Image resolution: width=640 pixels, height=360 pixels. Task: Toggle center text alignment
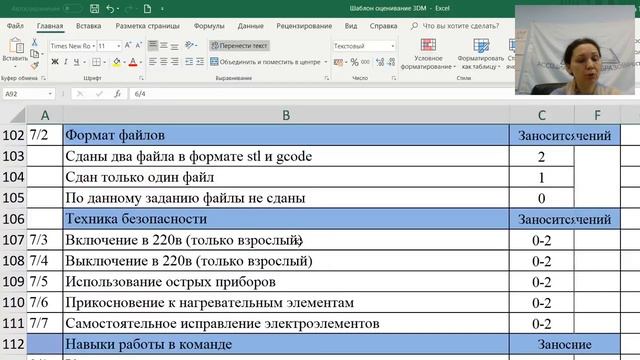(164, 62)
